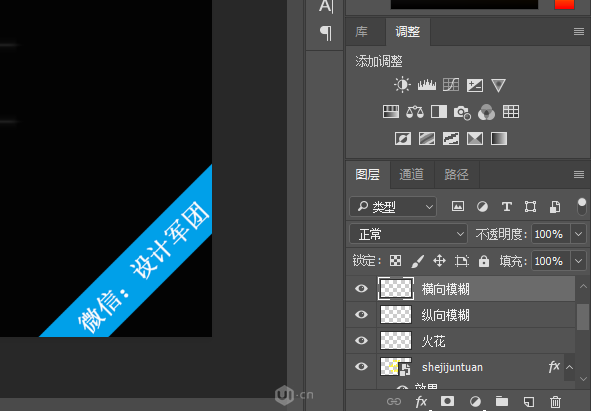This screenshot has height=411, width=591.
Task: Add a Color Lookup adjustment
Action: point(511,112)
